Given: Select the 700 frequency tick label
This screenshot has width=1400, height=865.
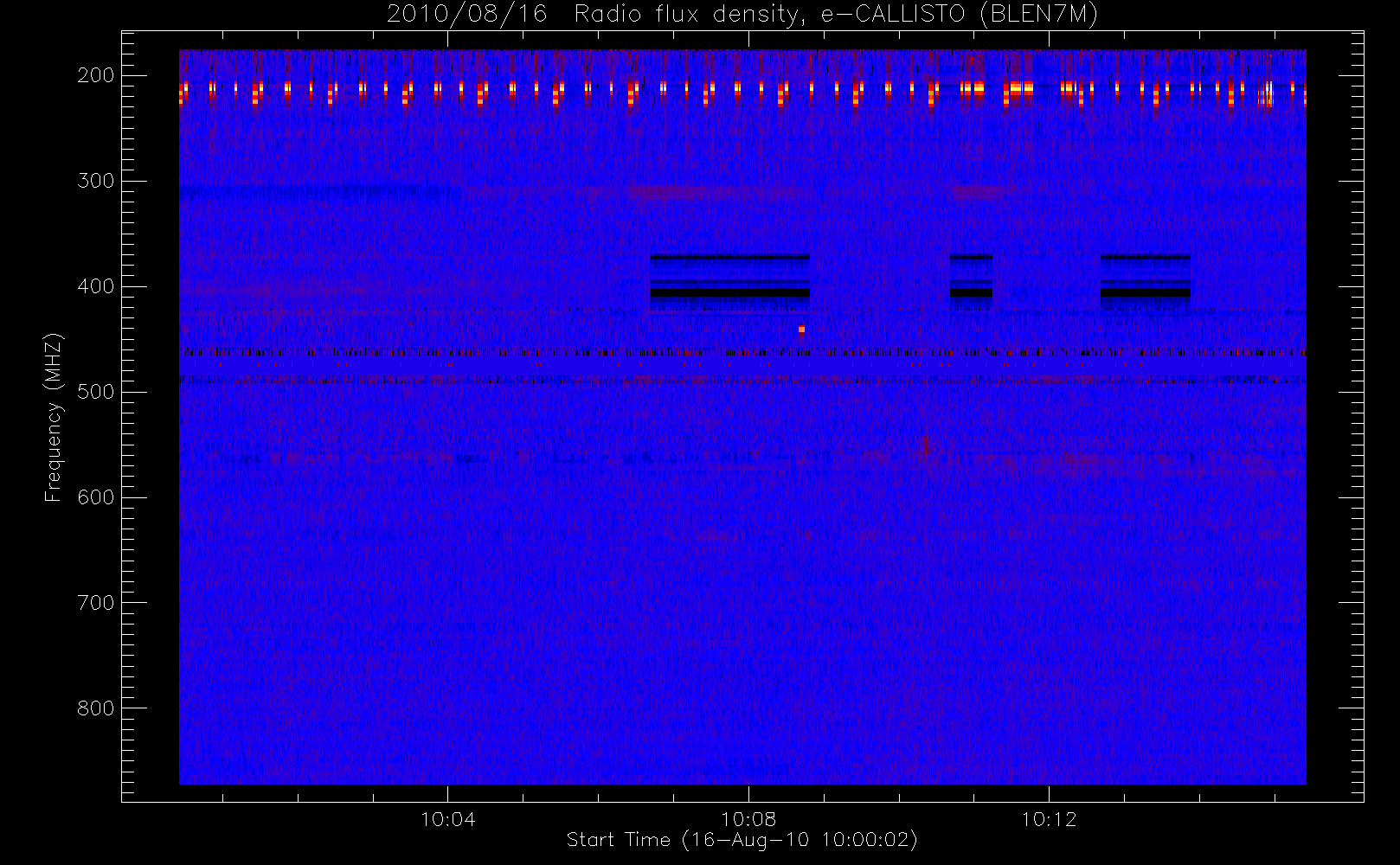Looking at the screenshot, I should pos(96,603).
